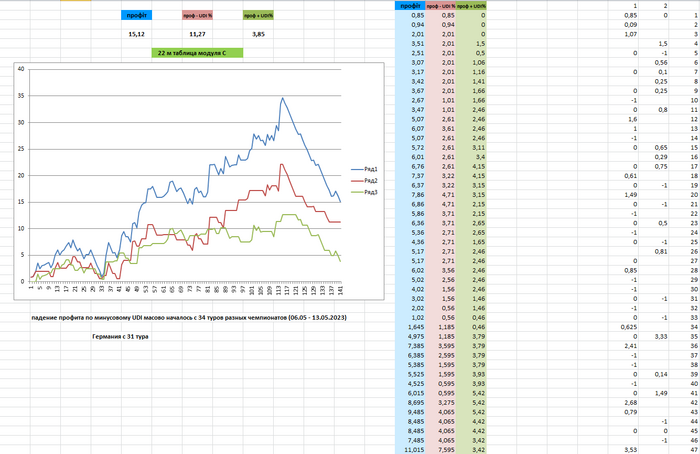The width and height of the screenshot is (700, 454).
Task: Click the blue column cell 5,72
Action: (410, 147)
